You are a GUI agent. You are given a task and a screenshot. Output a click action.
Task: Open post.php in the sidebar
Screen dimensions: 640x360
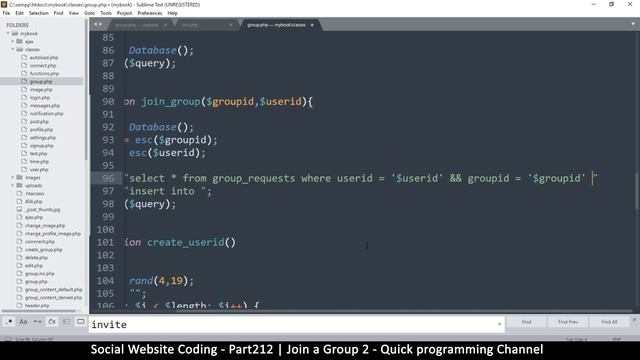pos(39,122)
